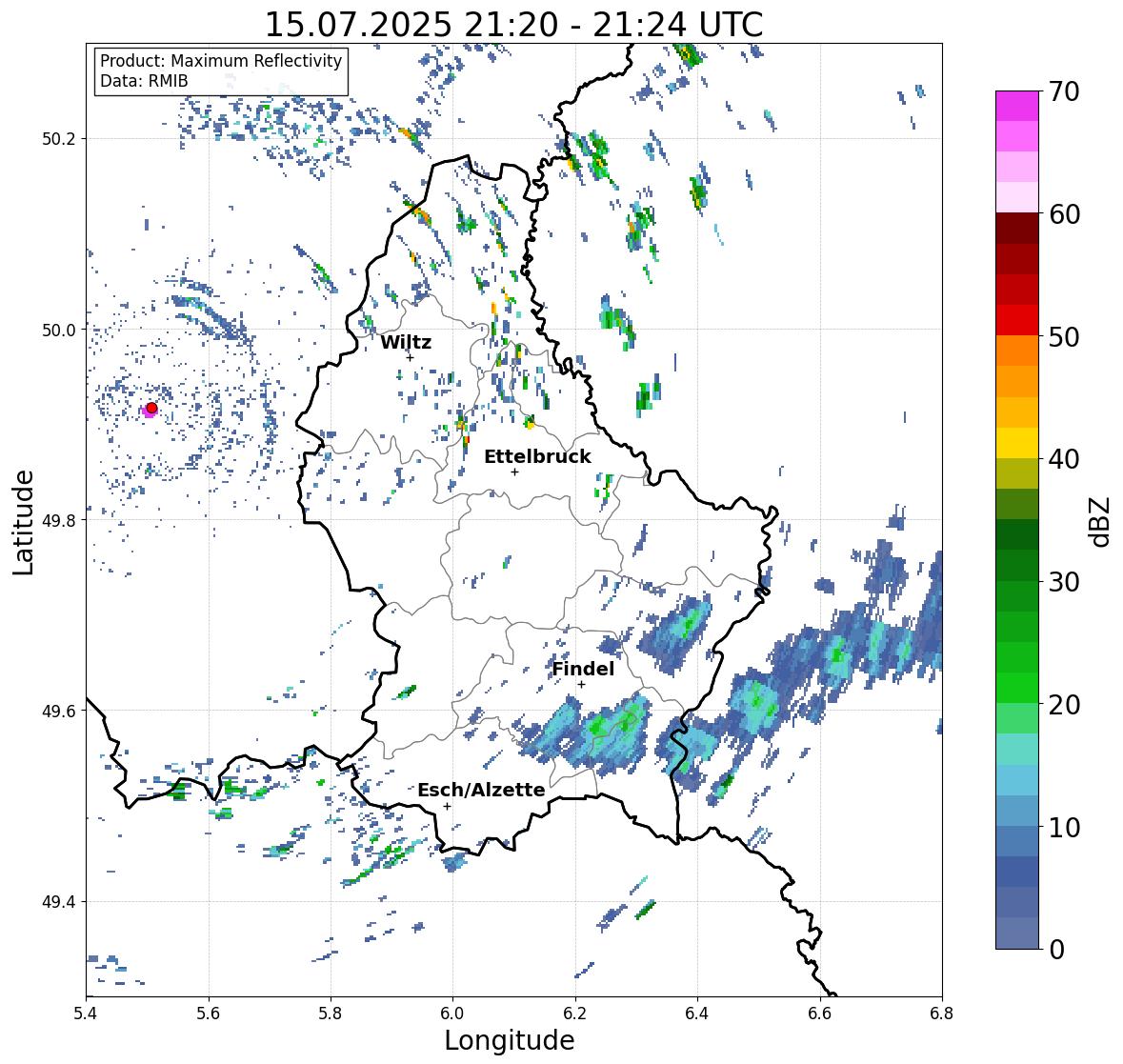1123x1064 pixels.
Task: Click the orange 50 dBZ colorbar band
Action: [x=1017, y=351]
